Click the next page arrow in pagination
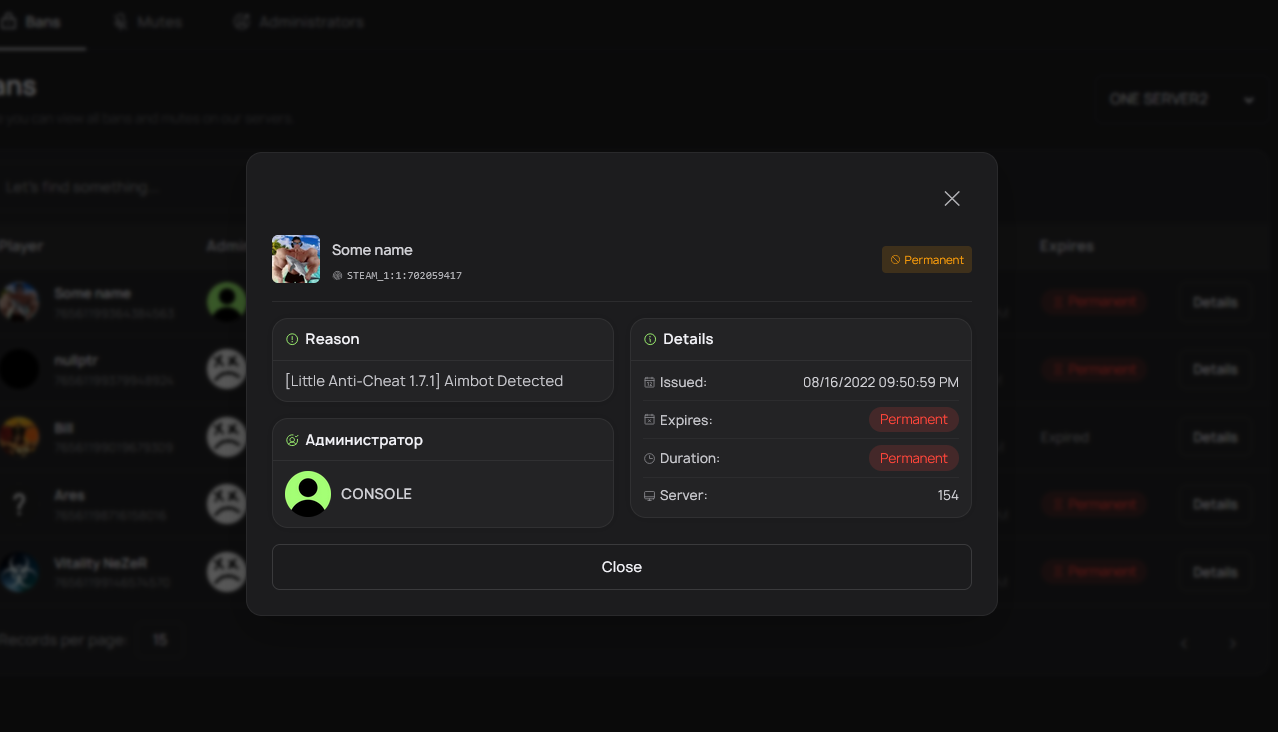 tap(1232, 643)
